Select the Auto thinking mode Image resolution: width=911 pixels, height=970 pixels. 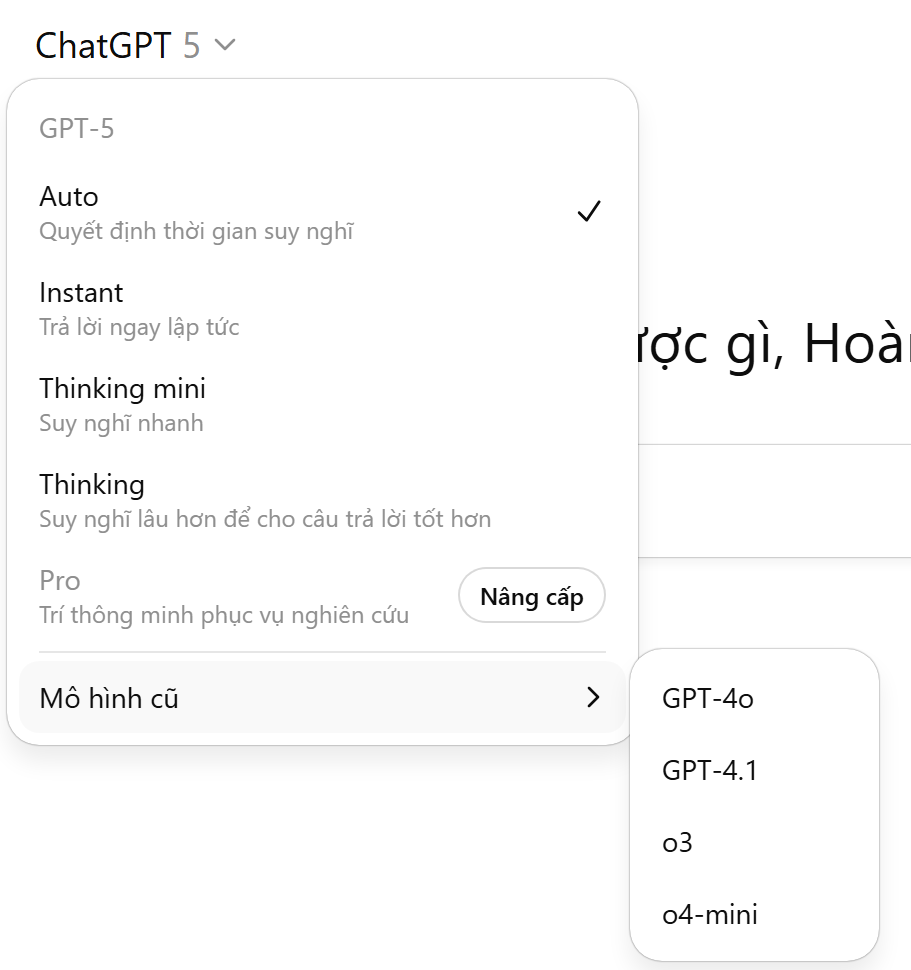coord(68,196)
